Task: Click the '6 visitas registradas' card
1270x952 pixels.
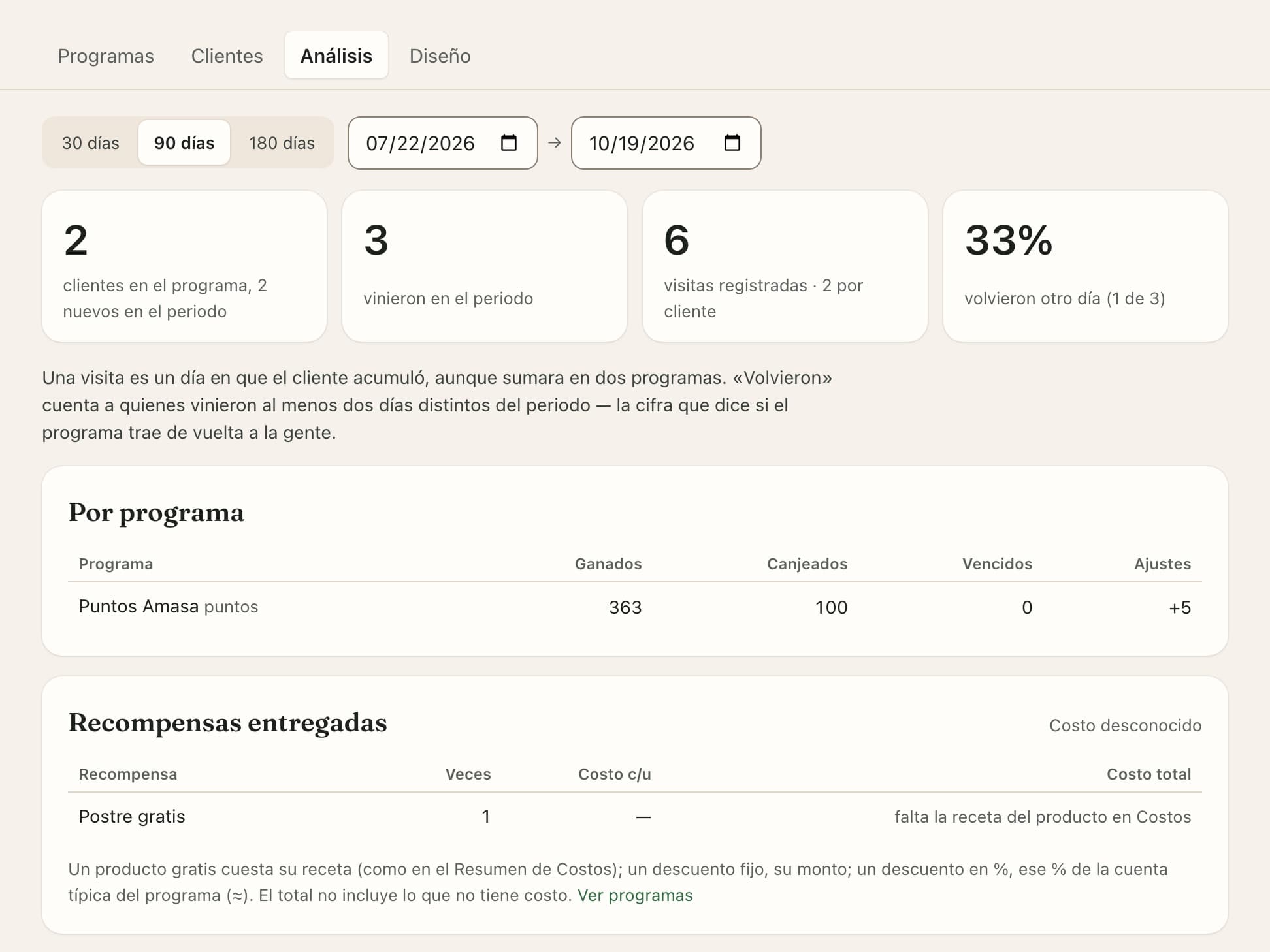Action: [785, 266]
